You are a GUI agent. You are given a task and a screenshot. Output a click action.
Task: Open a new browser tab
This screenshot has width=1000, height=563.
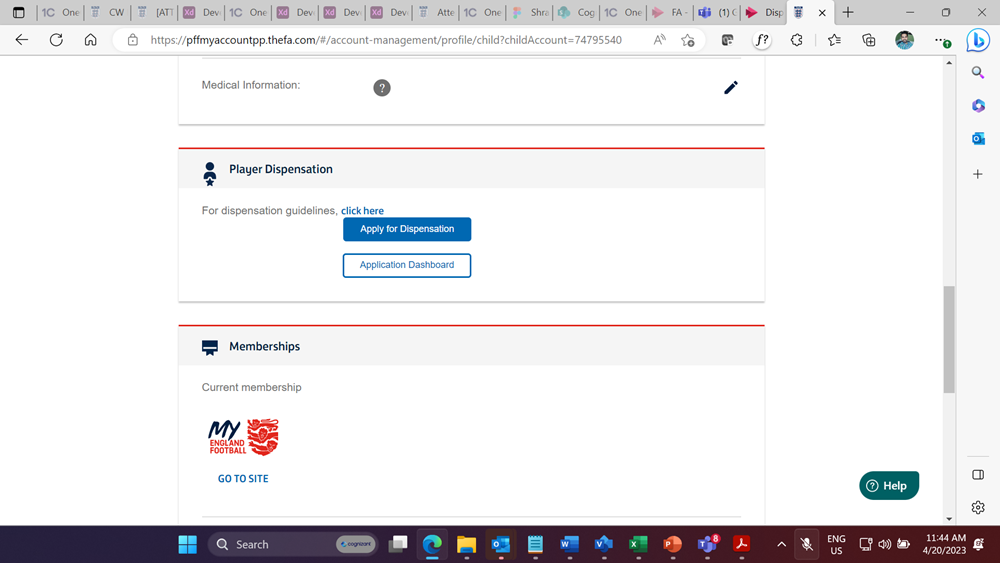848,13
